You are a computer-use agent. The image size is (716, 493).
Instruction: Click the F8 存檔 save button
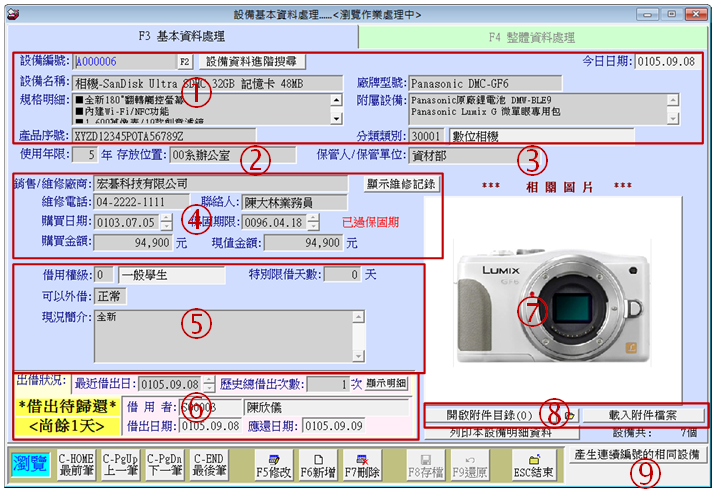click(425, 465)
